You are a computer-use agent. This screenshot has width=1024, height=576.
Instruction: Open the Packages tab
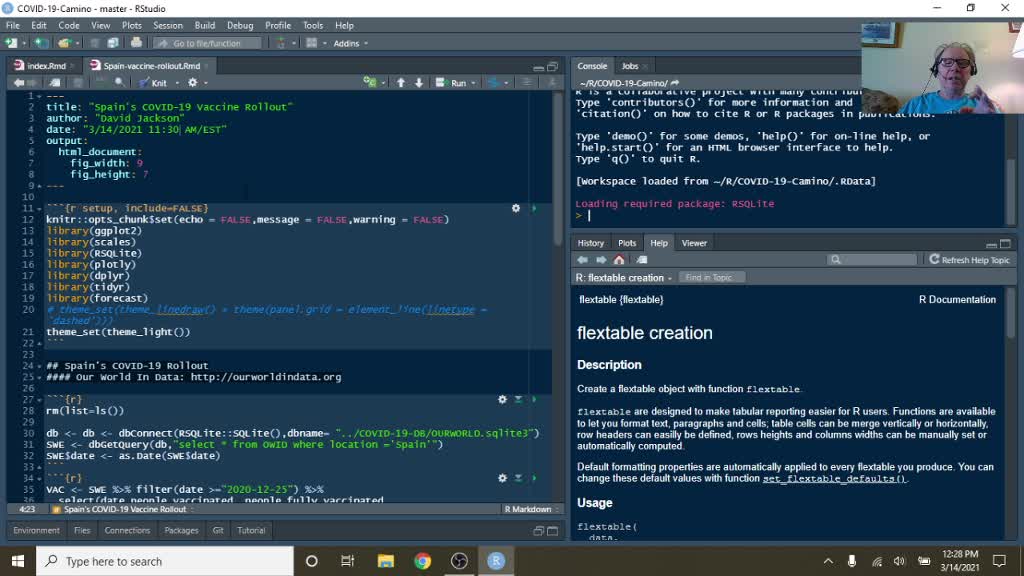(181, 530)
